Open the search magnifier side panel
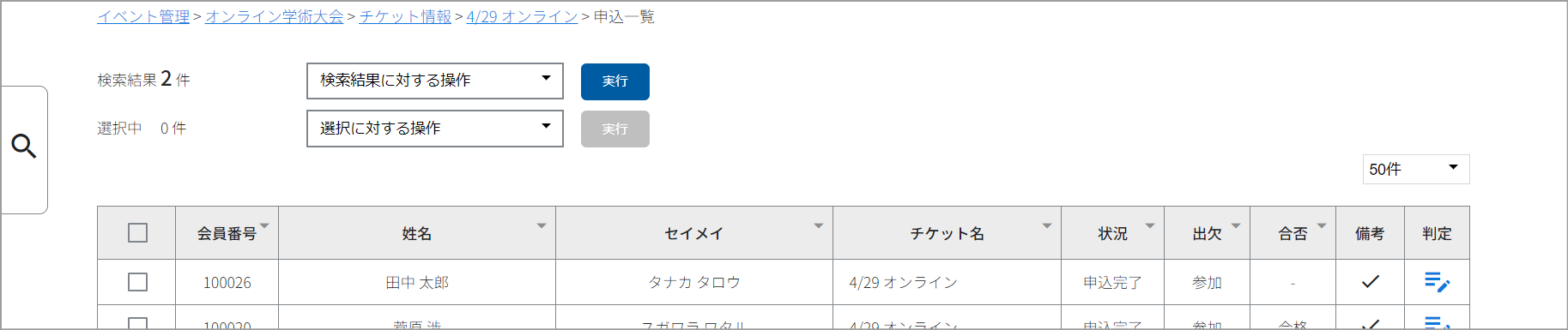The image size is (1568, 330). point(24,147)
